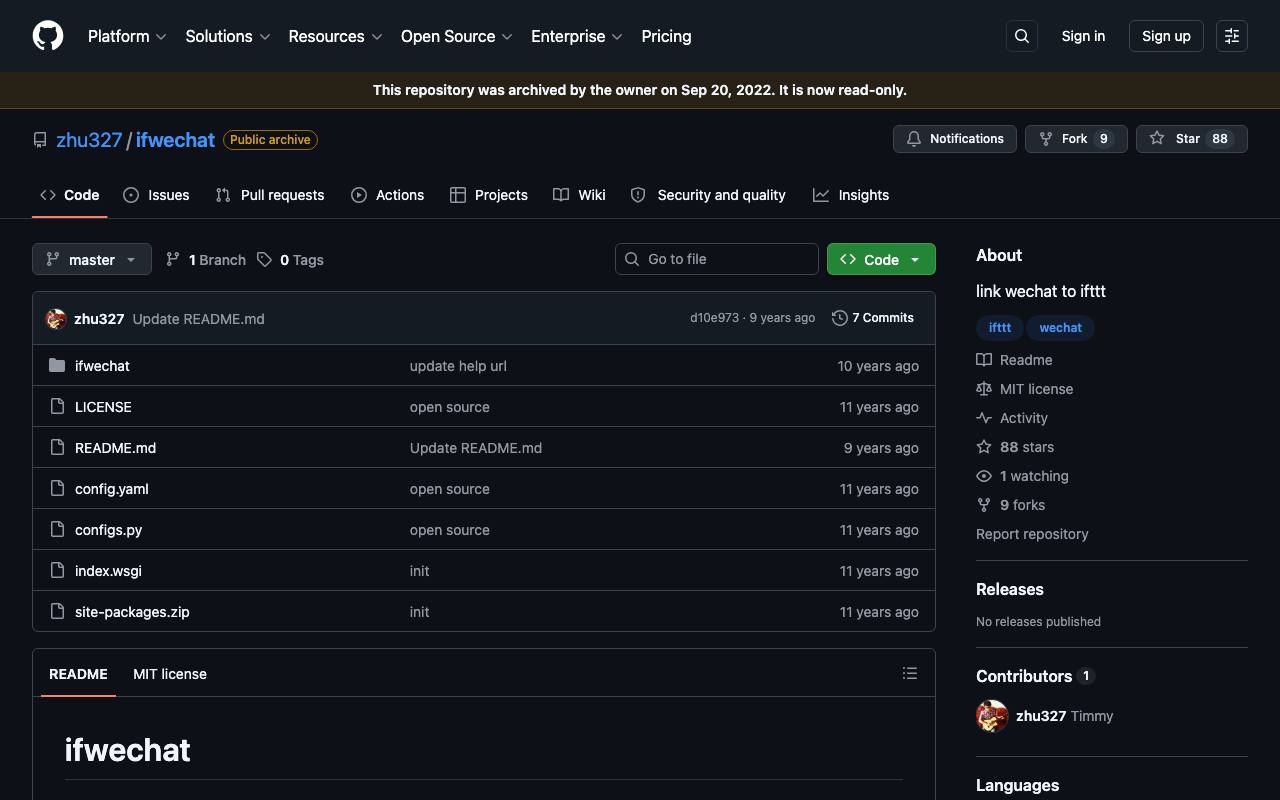1280x800 pixels.
Task: Click the site-packages.zip file icon
Action: [x=57, y=612]
